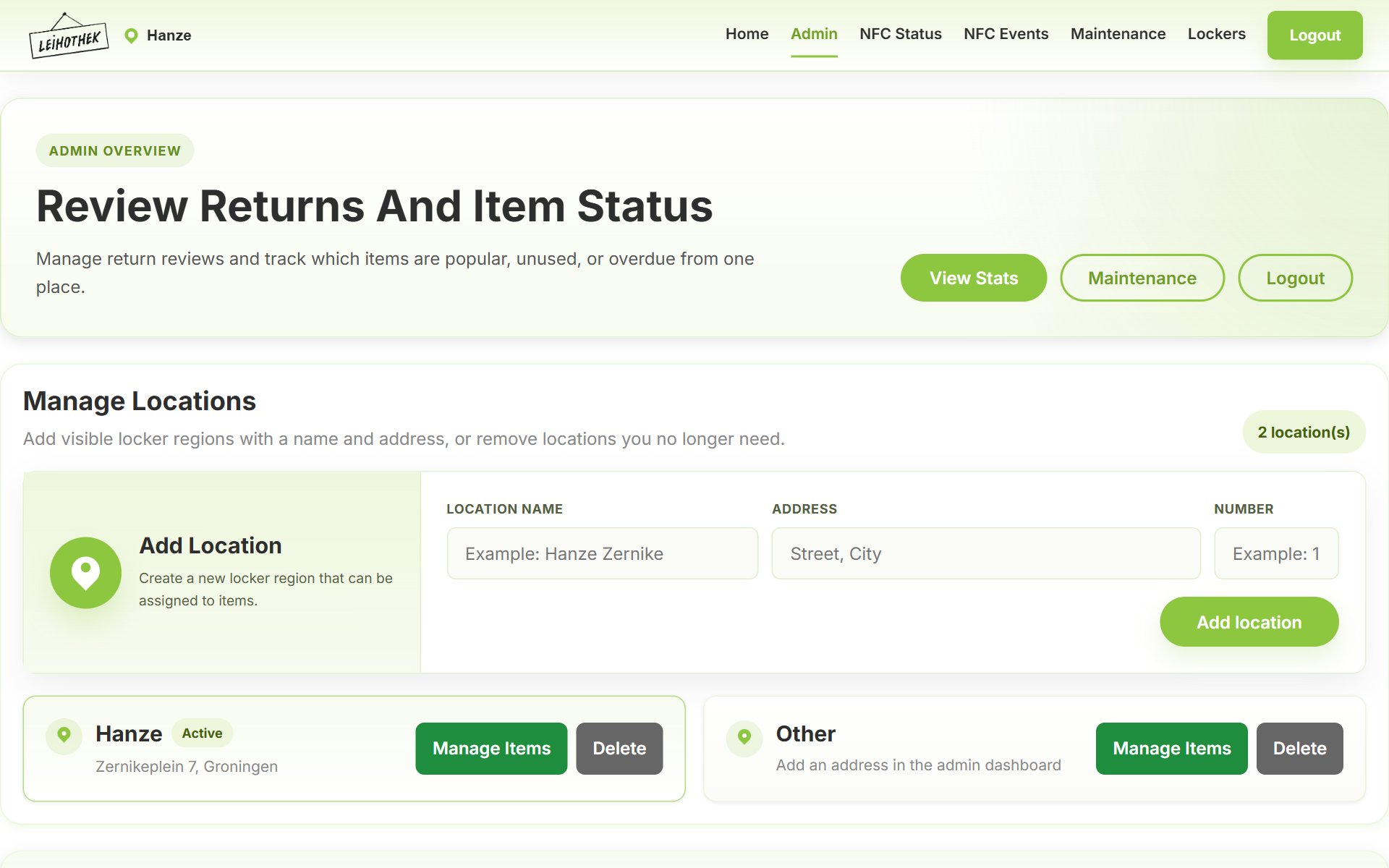The height and width of the screenshot is (868, 1389).
Task: Click the Admin navigation tab
Action: [814, 34]
